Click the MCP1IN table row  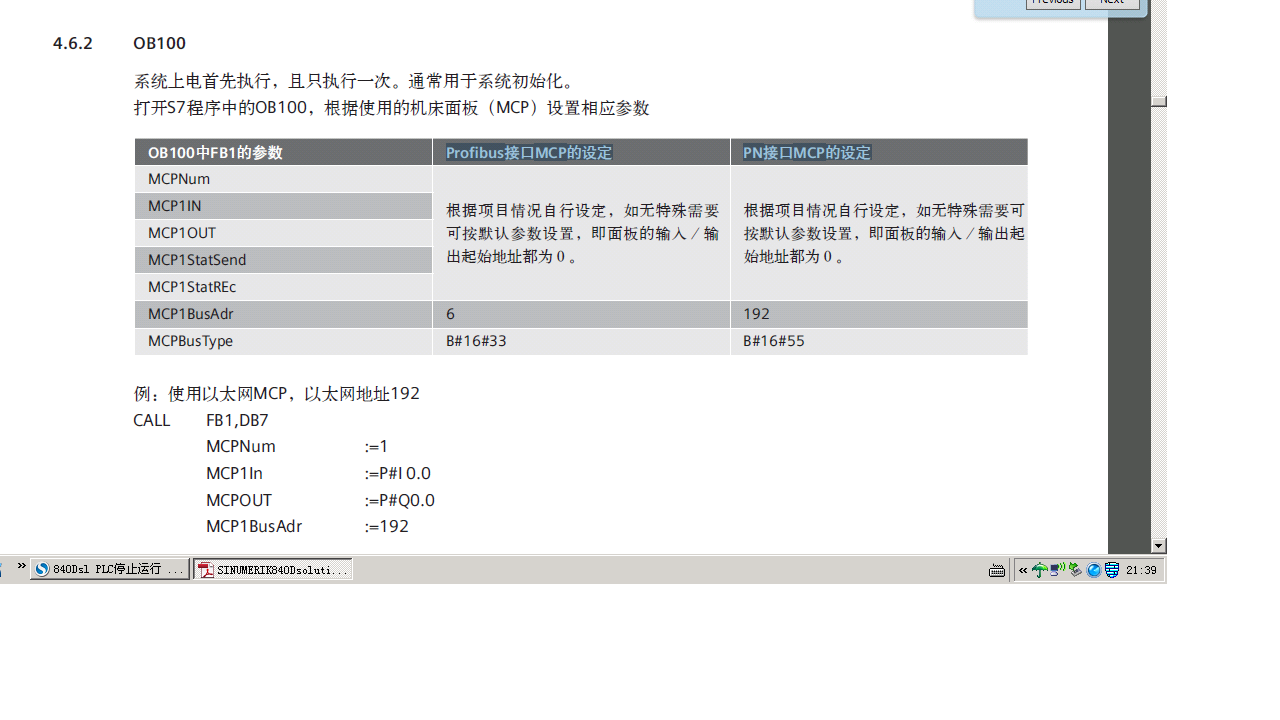point(283,206)
